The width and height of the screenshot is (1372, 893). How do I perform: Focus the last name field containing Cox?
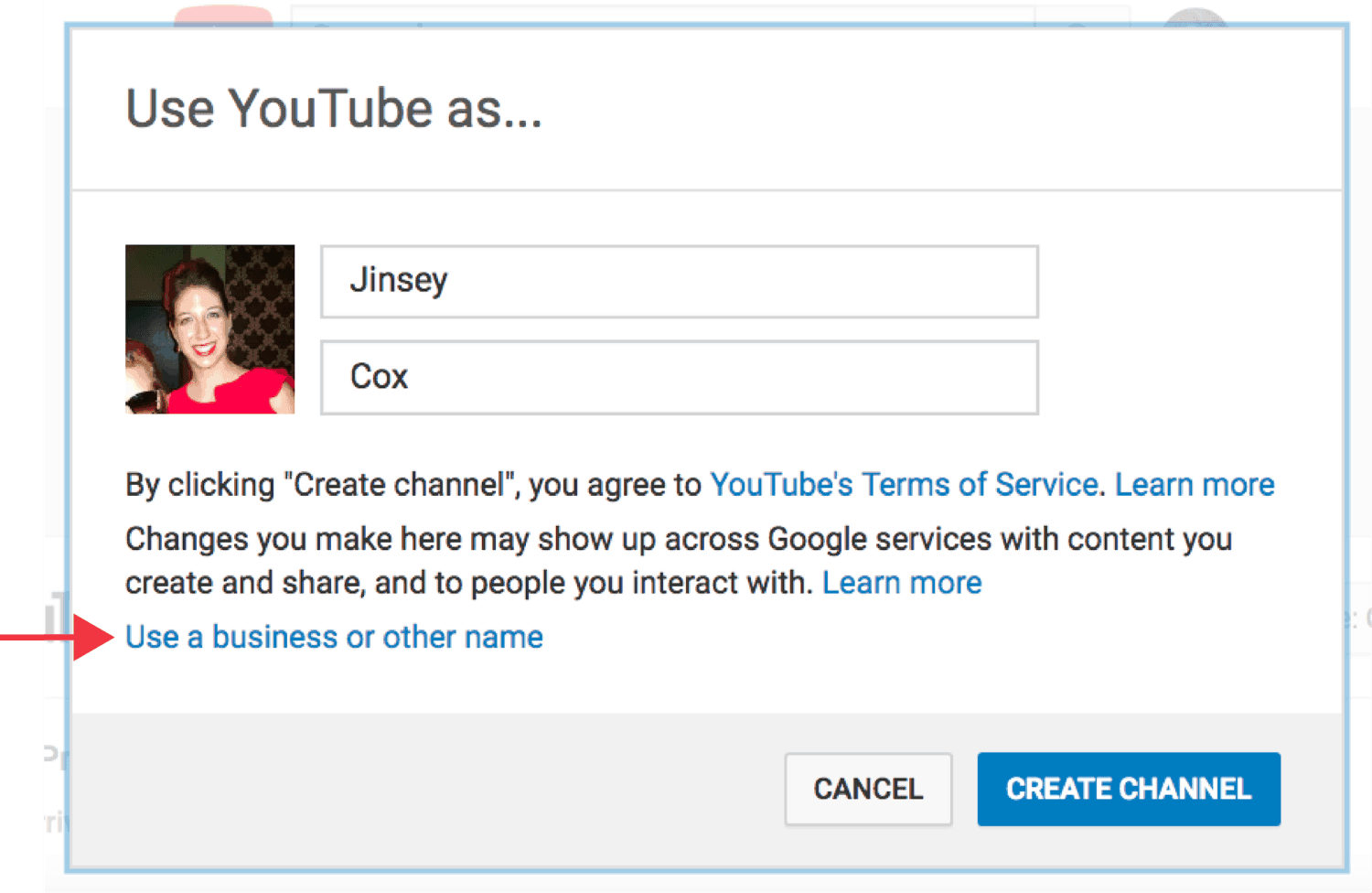679,377
